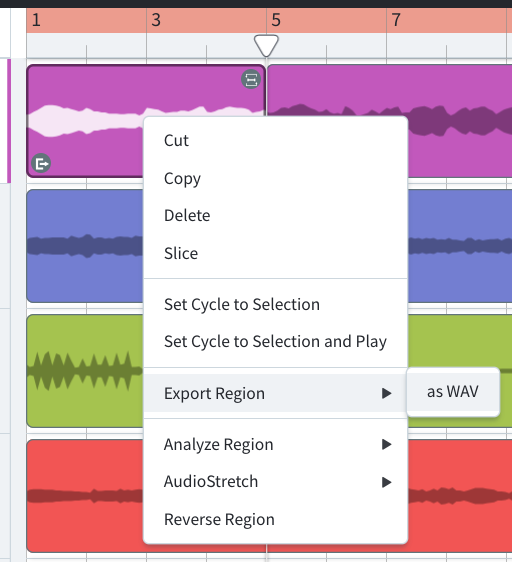Click bar 7 on the timeline ruler

coord(396,20)
